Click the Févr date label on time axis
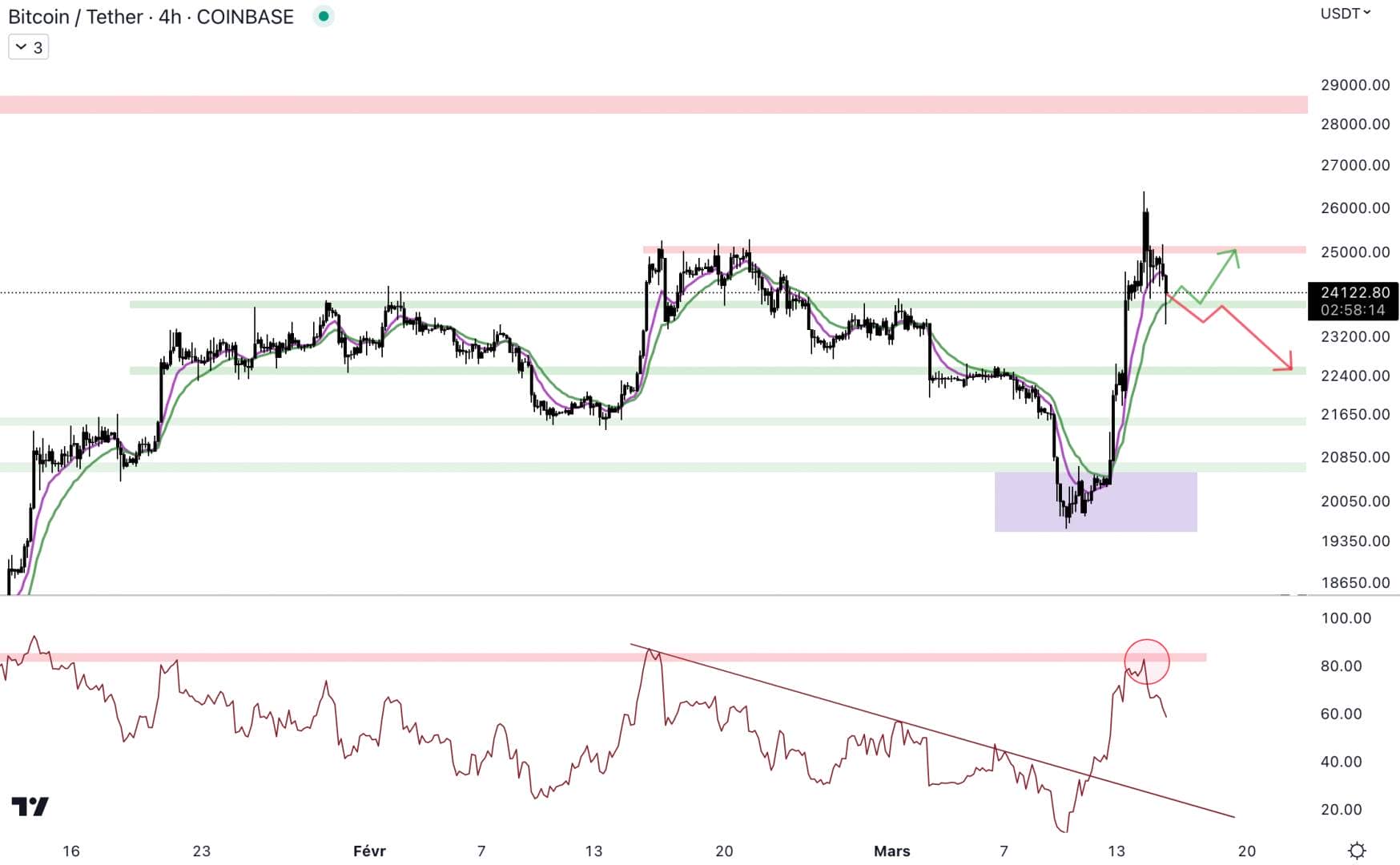1400x865 pixels. (x=369, y=851)
